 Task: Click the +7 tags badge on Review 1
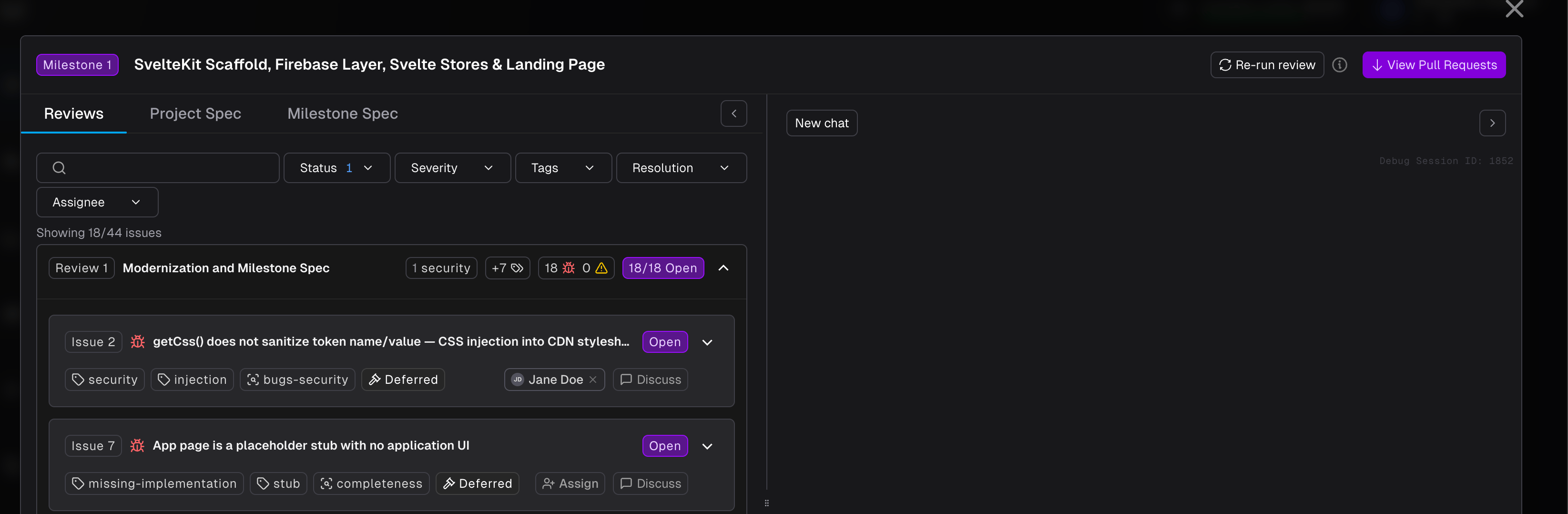click(x=507, y=268)
